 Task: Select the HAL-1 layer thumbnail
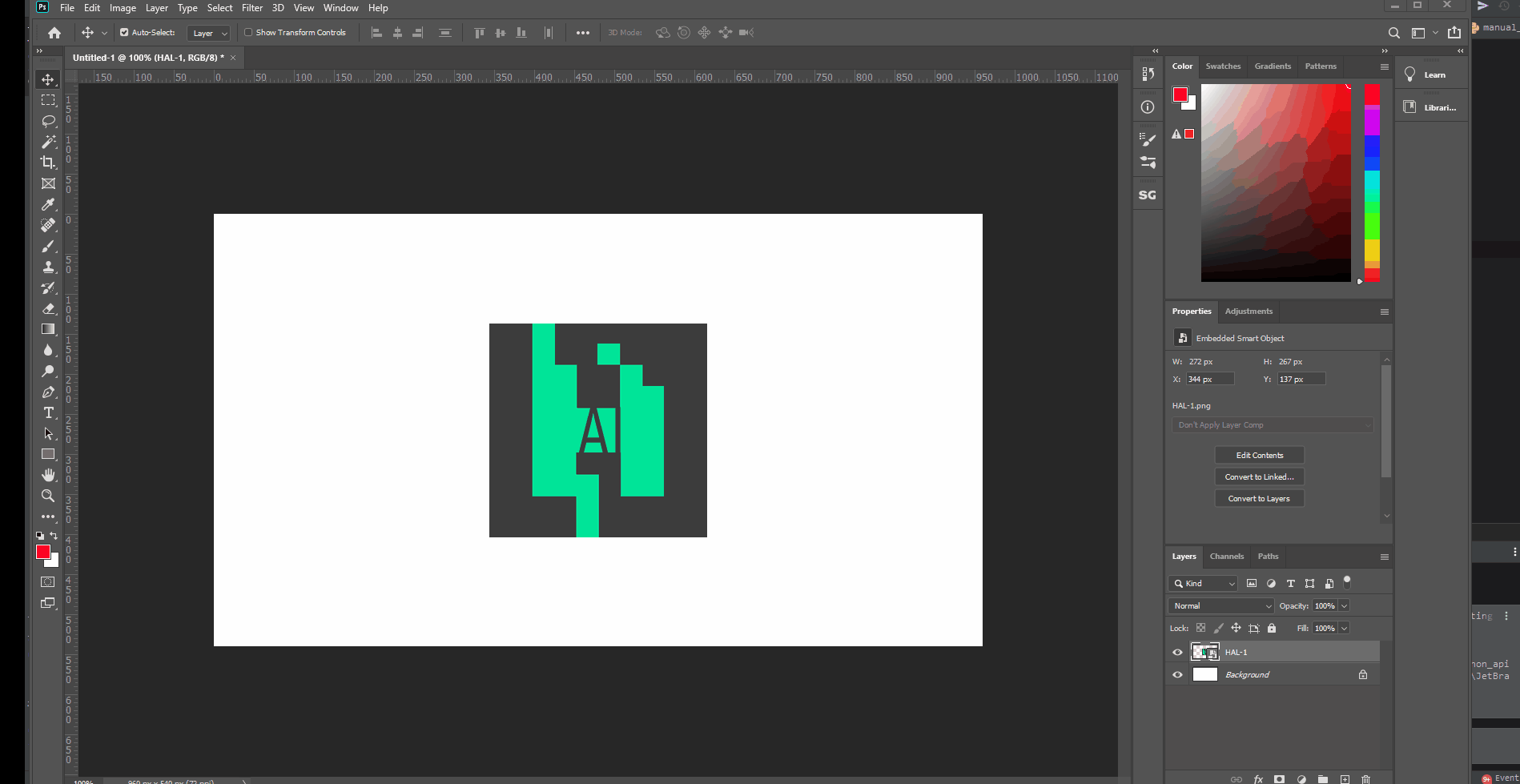[x=1205, y=652]
